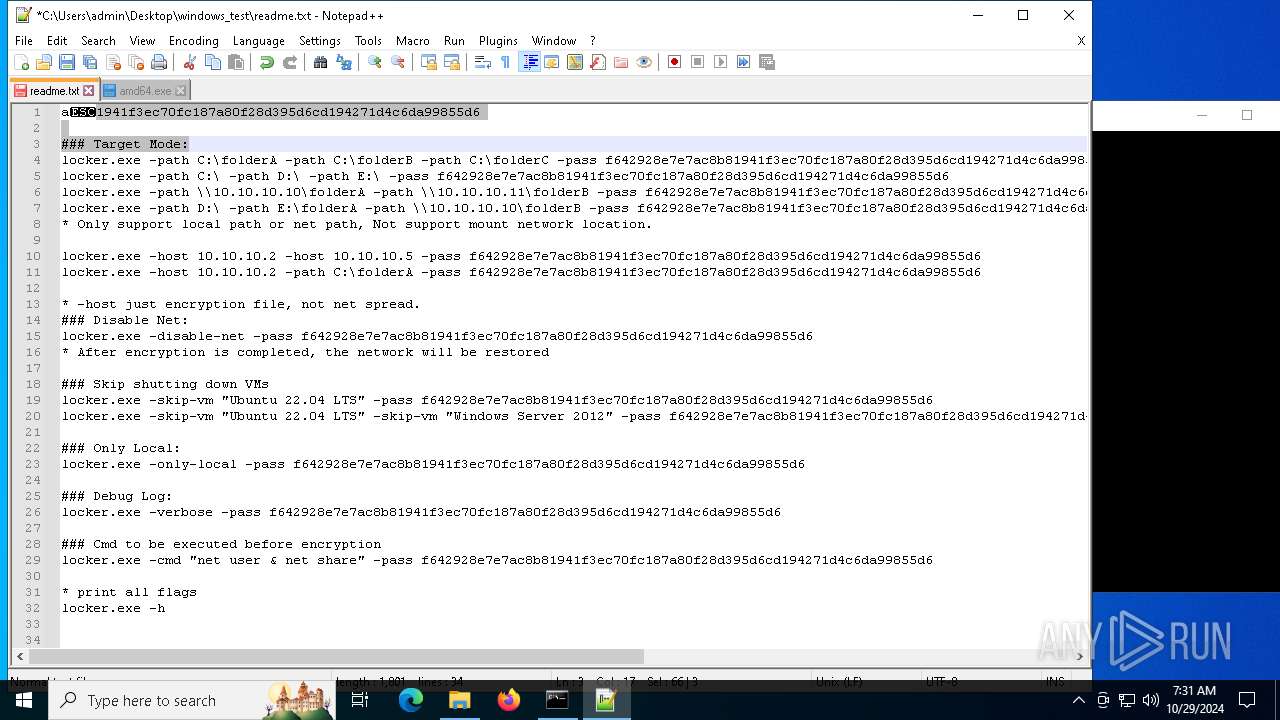Click the Copy toolbar icon
The image size is (1280, 720).
[213, 62]
